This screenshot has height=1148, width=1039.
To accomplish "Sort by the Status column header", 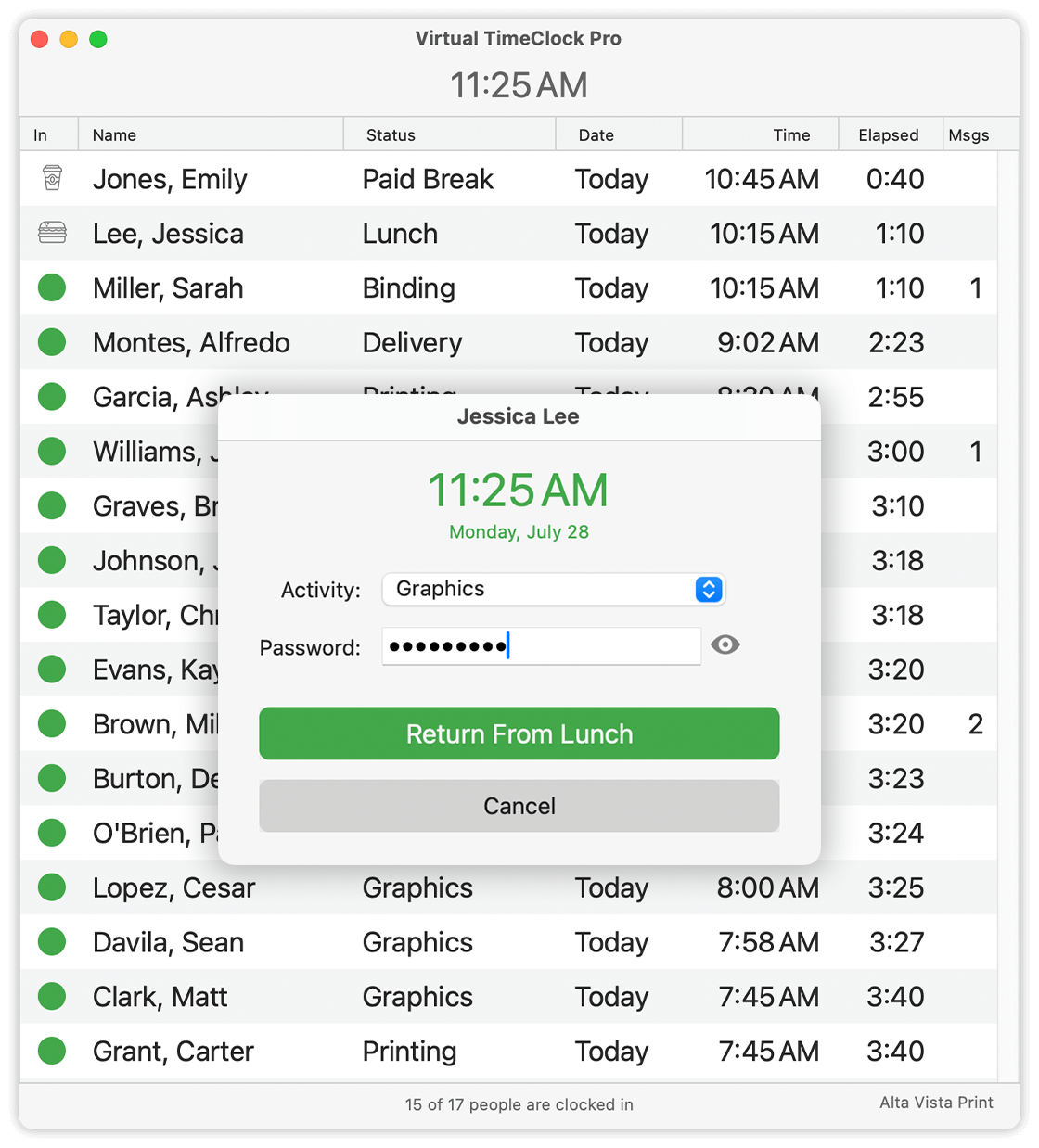I will (450, 134).
